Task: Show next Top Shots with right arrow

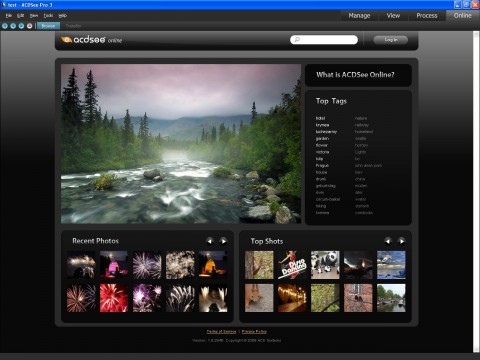Action: [402, 241]
